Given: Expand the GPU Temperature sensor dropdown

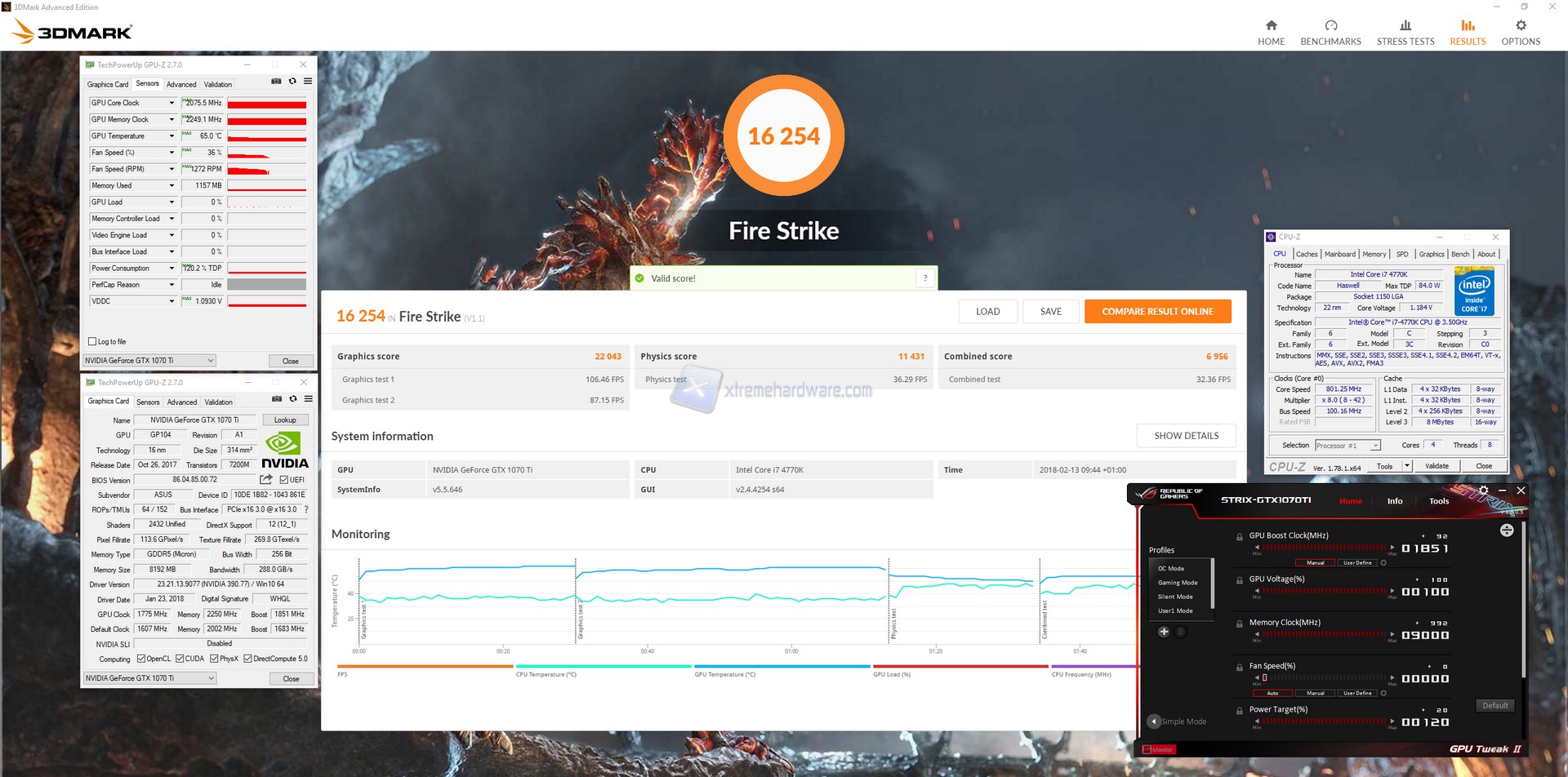Looking at the screenshot, I should click(x=171, y=136).
